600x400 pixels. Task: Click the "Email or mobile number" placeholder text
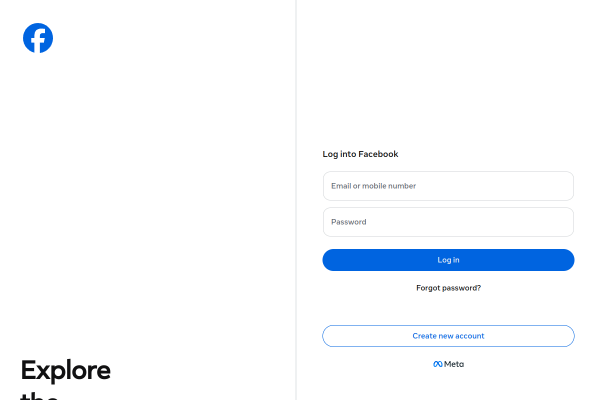374,186
